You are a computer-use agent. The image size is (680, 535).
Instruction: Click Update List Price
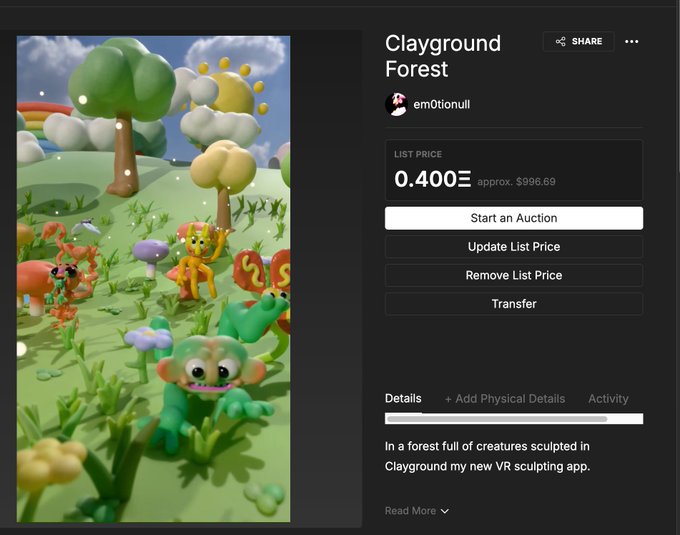tap(514, 247)
